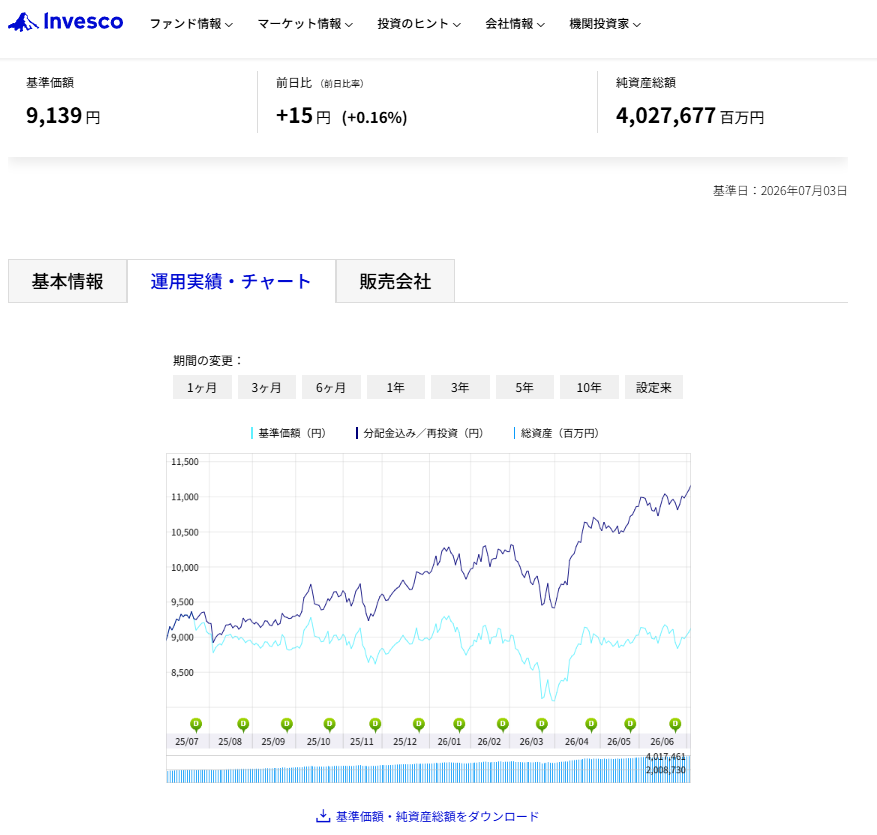Open the 販売会社 tab
Image resolution: width=877 pixels, height=835 pixels.
[x=395, y=281]
